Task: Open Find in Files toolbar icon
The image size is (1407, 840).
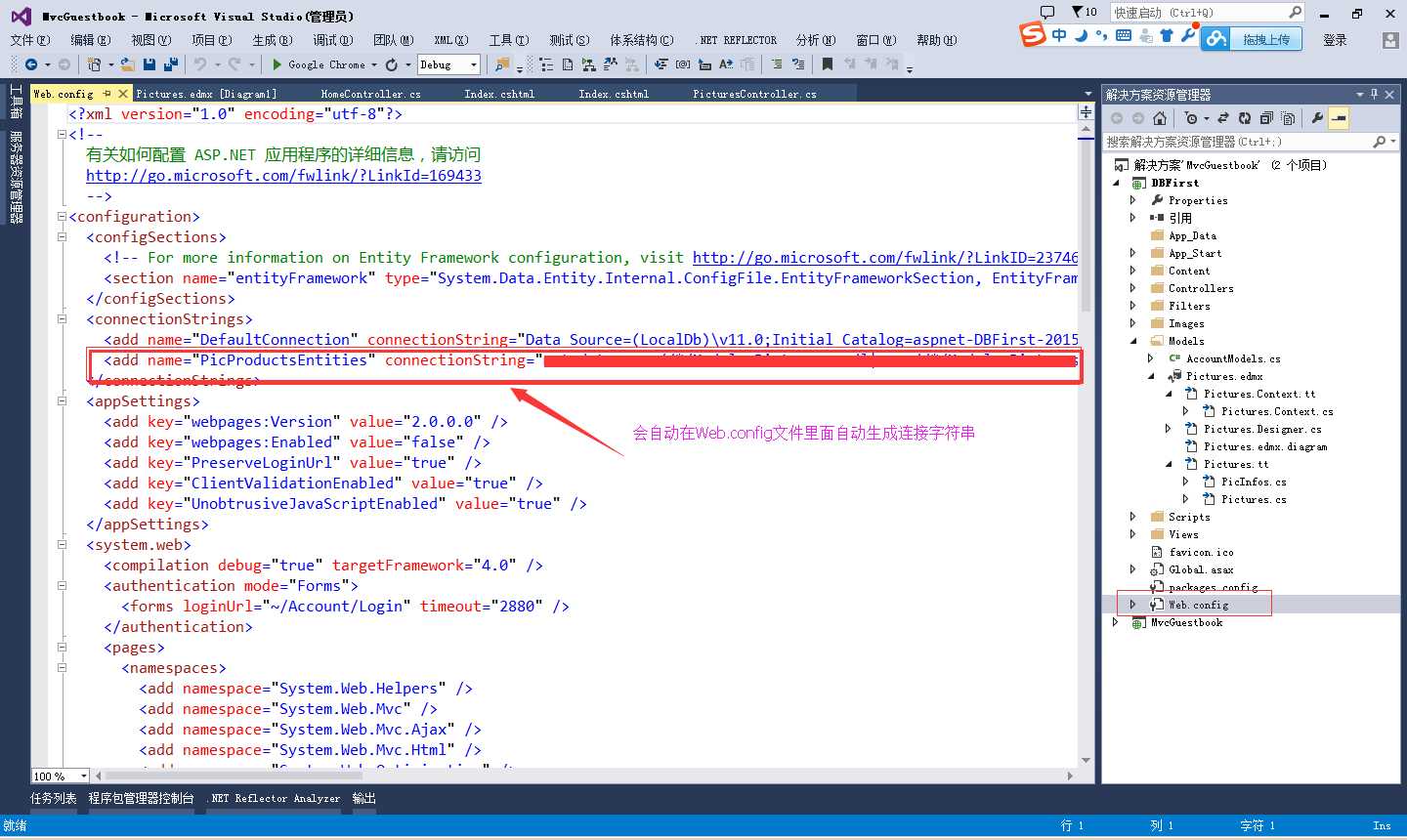Action: [502, 64]
